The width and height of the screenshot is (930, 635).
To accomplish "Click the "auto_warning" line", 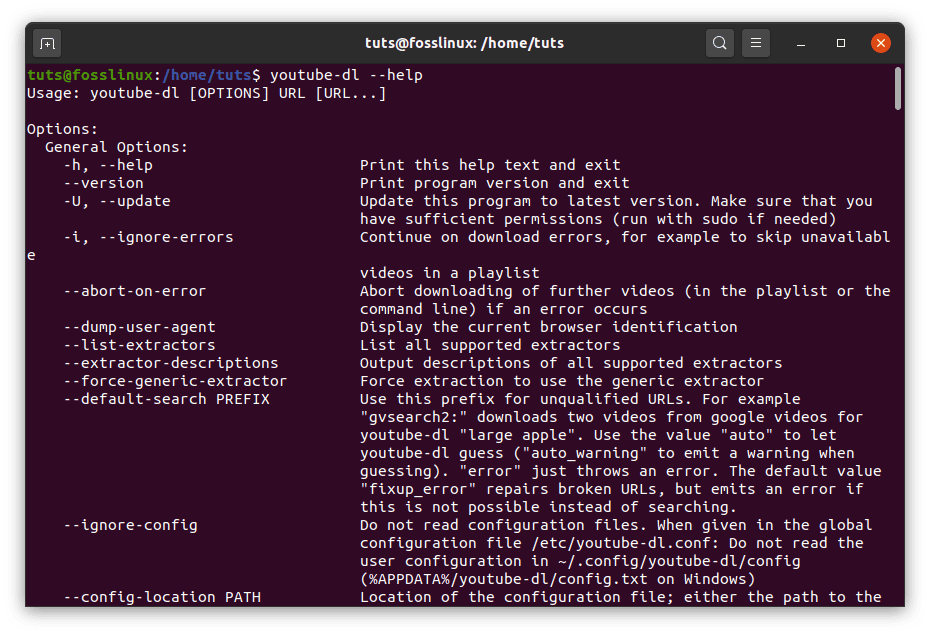I will pos(607,453).
